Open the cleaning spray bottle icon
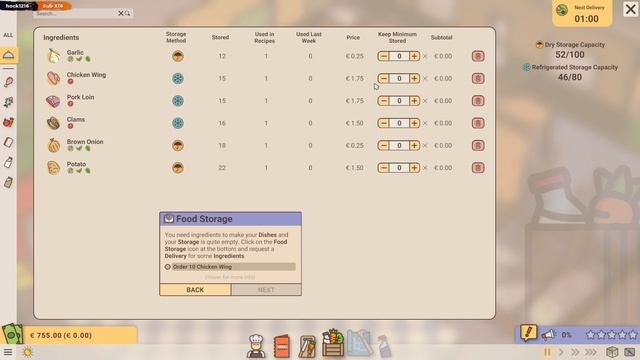640x360 pixels. pos(384,346)
